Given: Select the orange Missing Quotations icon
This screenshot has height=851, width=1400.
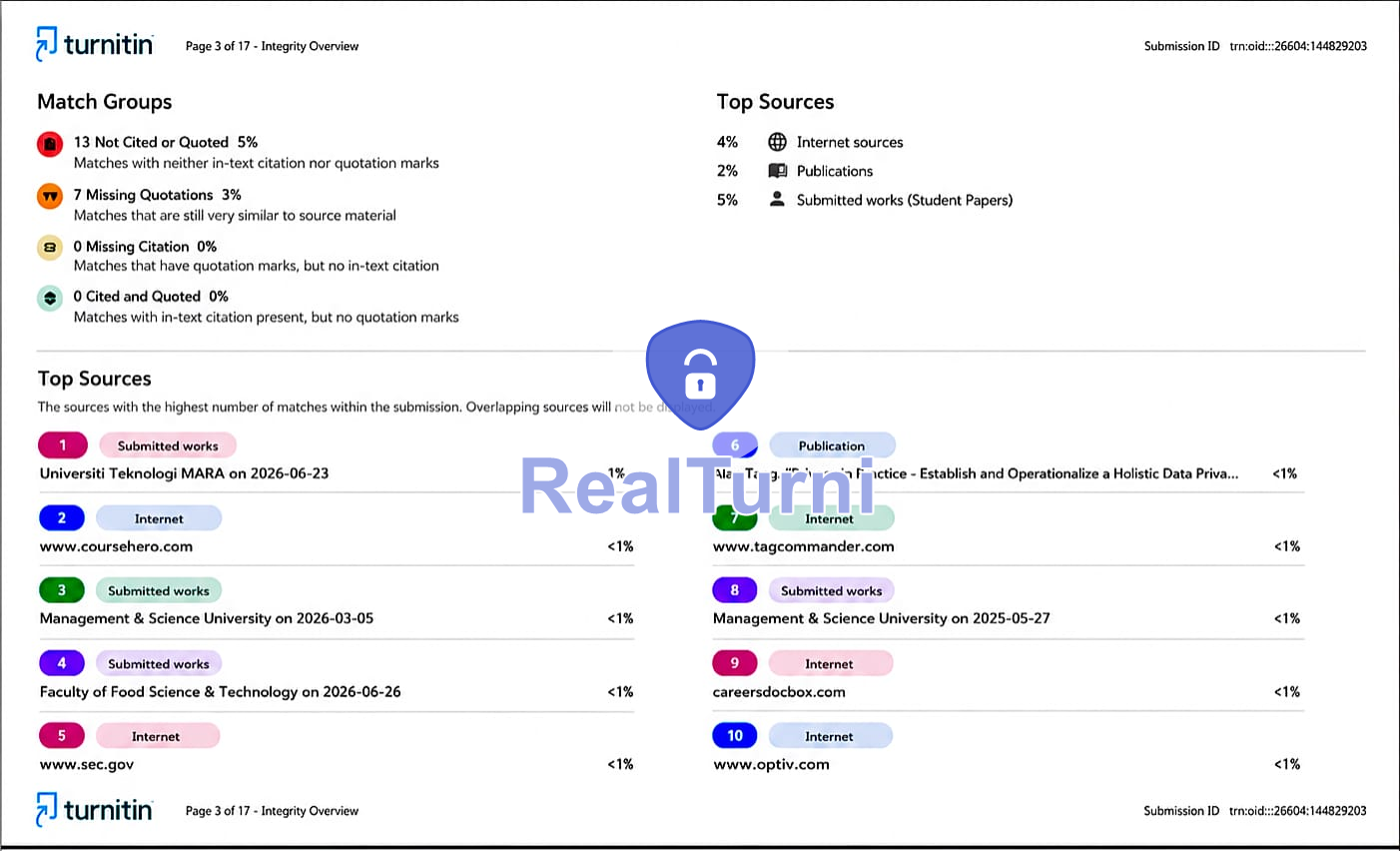Looking at the screenshot, I should click(50, 196).
